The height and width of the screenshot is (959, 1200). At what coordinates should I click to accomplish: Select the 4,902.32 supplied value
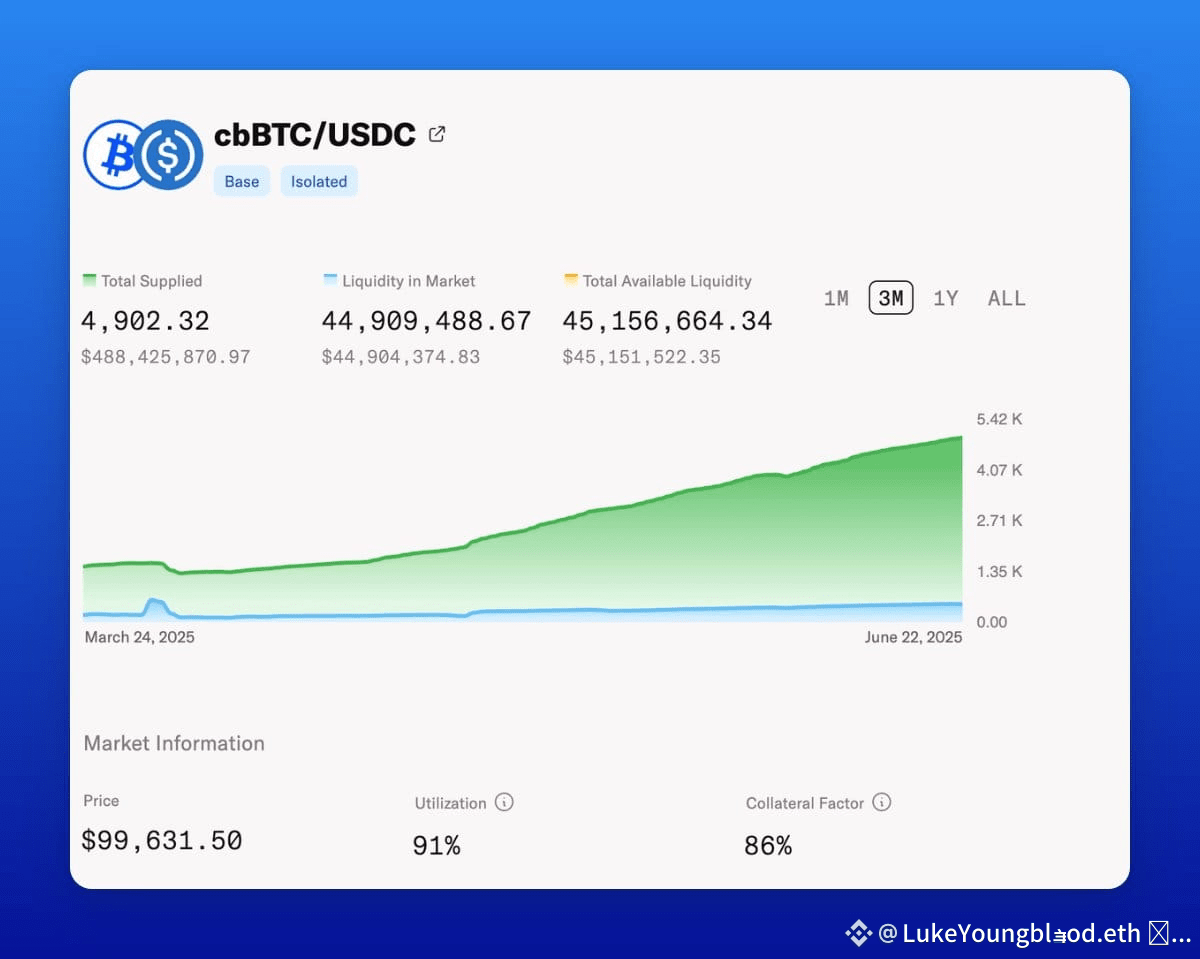(146, 321)
